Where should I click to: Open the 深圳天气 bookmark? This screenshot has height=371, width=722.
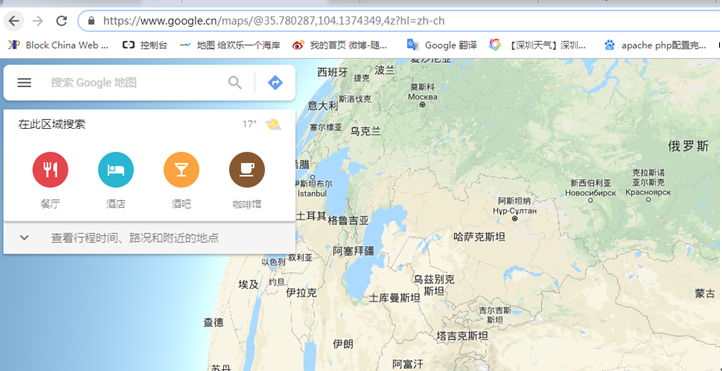(538, 45)
